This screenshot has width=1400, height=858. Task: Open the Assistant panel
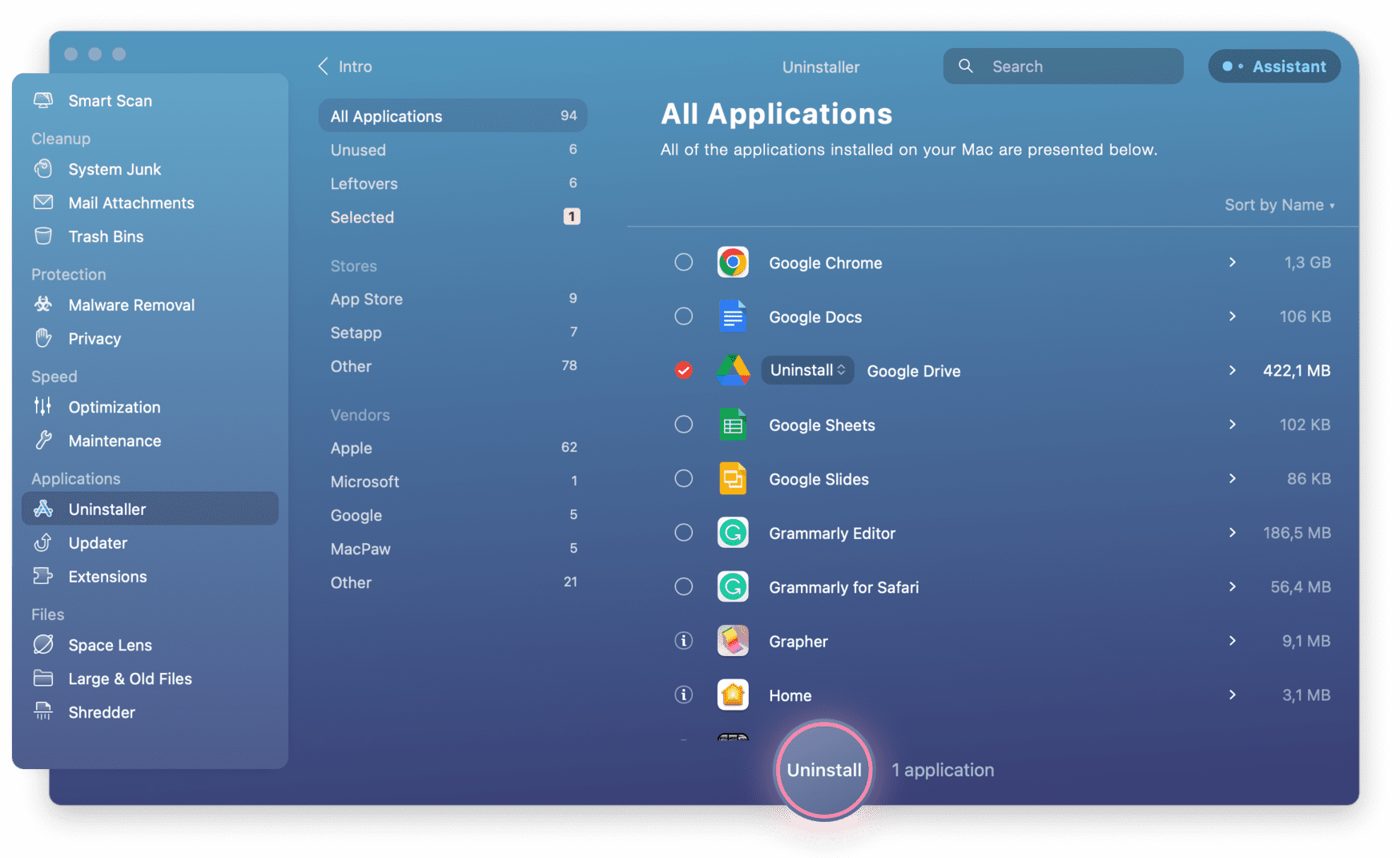(x=1273, y=66)
